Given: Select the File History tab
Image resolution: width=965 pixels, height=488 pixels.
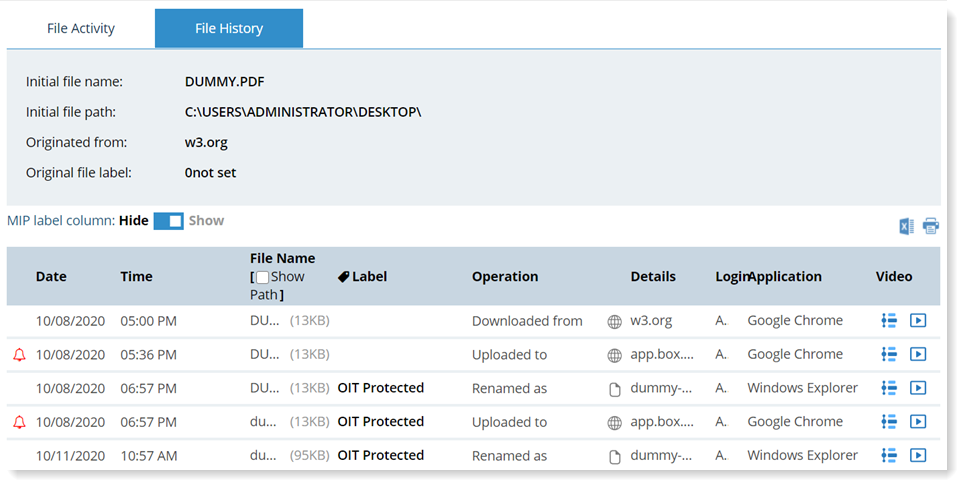Looking at the screenshot, I should coord(228,28).
